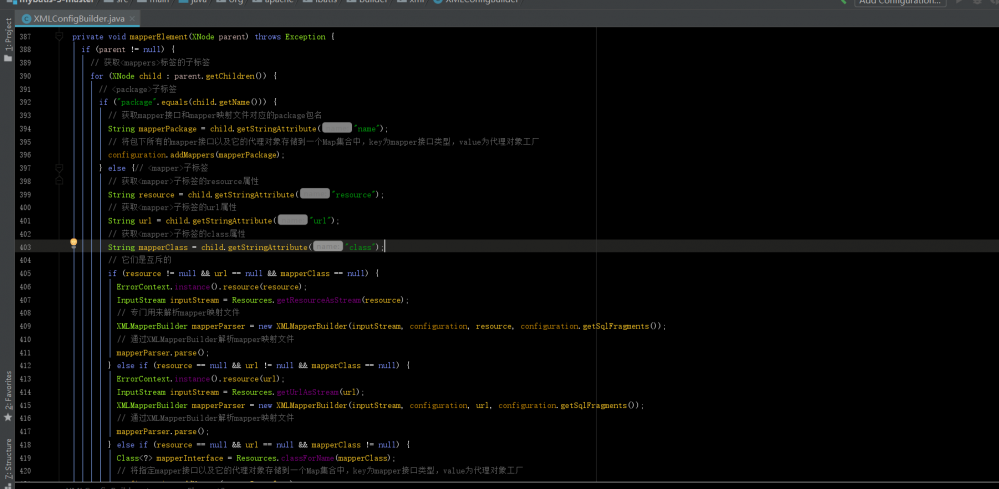
Task: Collapse the mapperElement method fold at line 387
Action: tap(59, 36)
